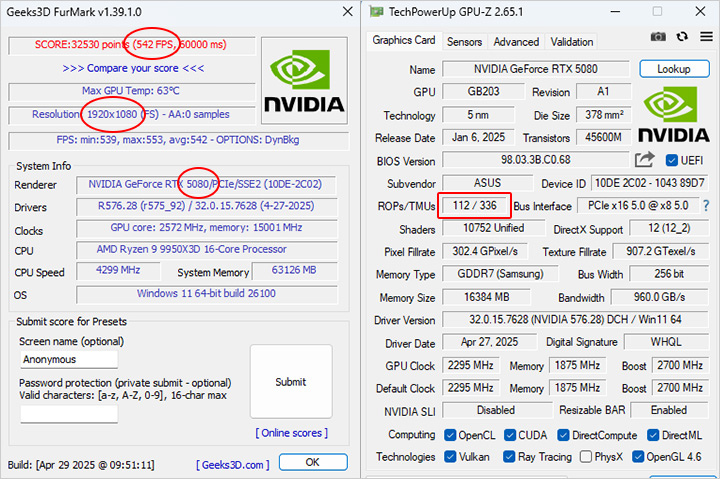Click the FurMark Drivers R576.28 value
This screenshot has height=479, width=720.
pyautogui.click(x=206, y=206)
